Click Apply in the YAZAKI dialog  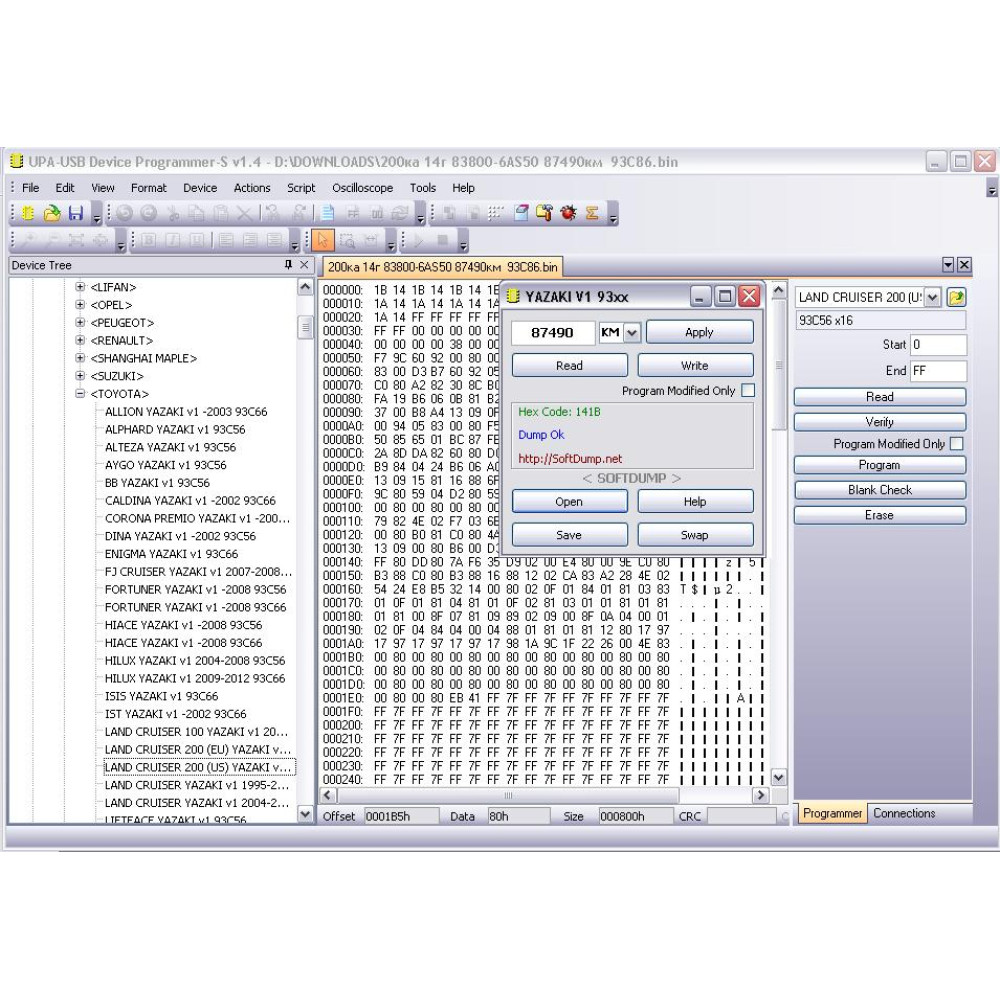coord(700,332)
